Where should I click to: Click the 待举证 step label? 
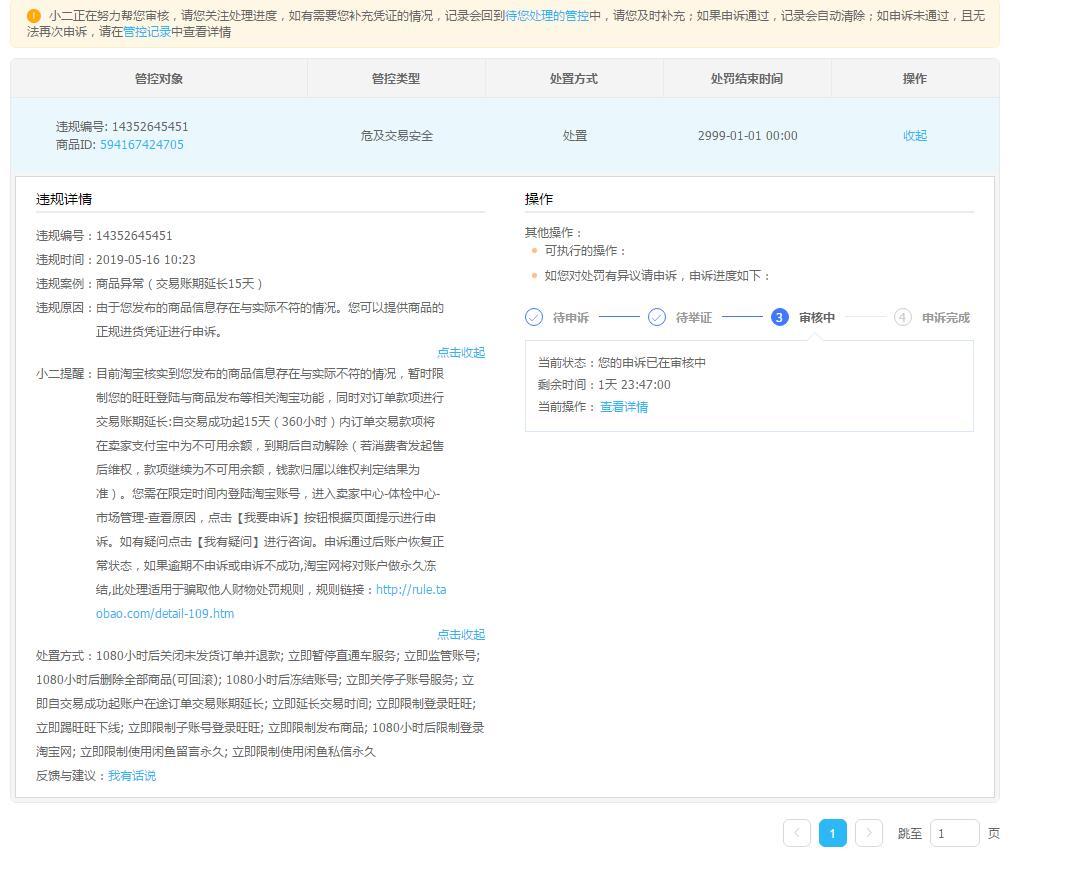pyautogui.click(x=693, y=318)
